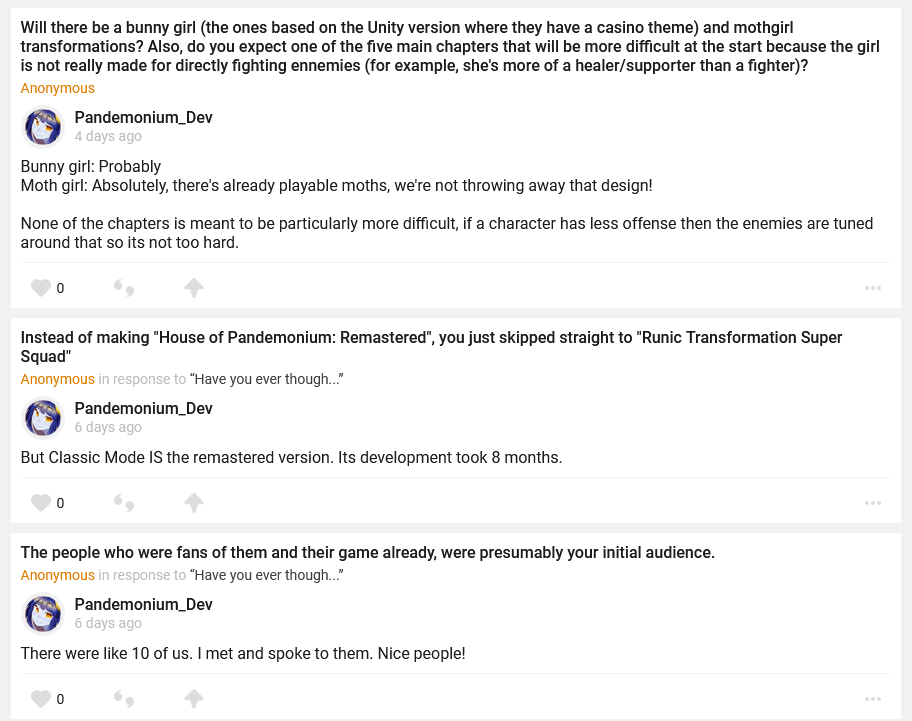Open the three-dot menu on the bunny girl answer
The width and height of the screenshot is (912, 721).
(x=873, y=288)
